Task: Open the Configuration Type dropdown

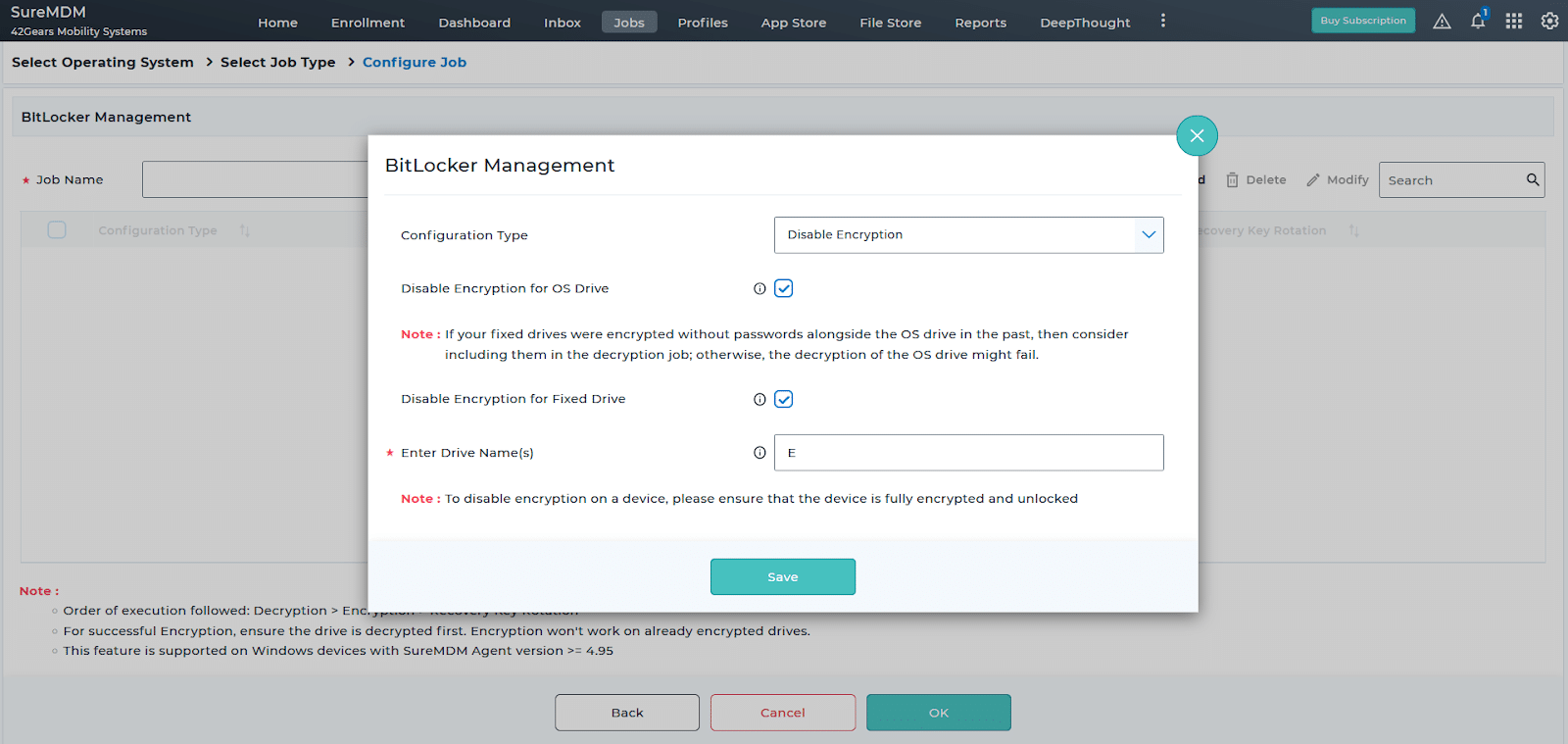Action: (968, 235)
